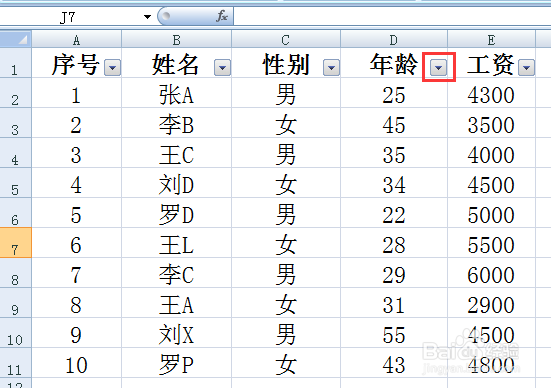Click the 性别 header cell text
Screen dimensions: 551x388
point(286,65)
